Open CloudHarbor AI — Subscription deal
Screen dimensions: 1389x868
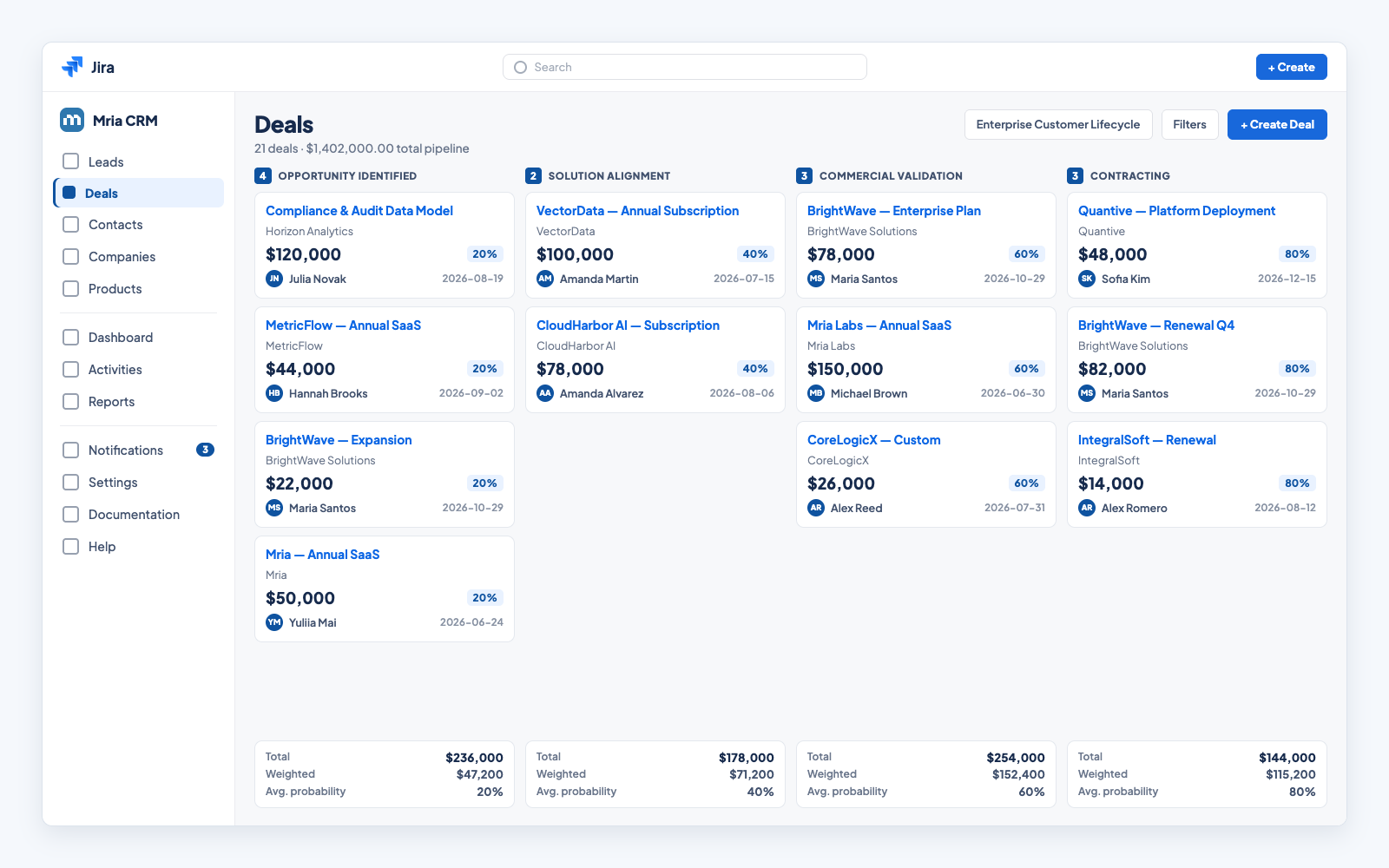pyautogui.click(x=628, y=325)
